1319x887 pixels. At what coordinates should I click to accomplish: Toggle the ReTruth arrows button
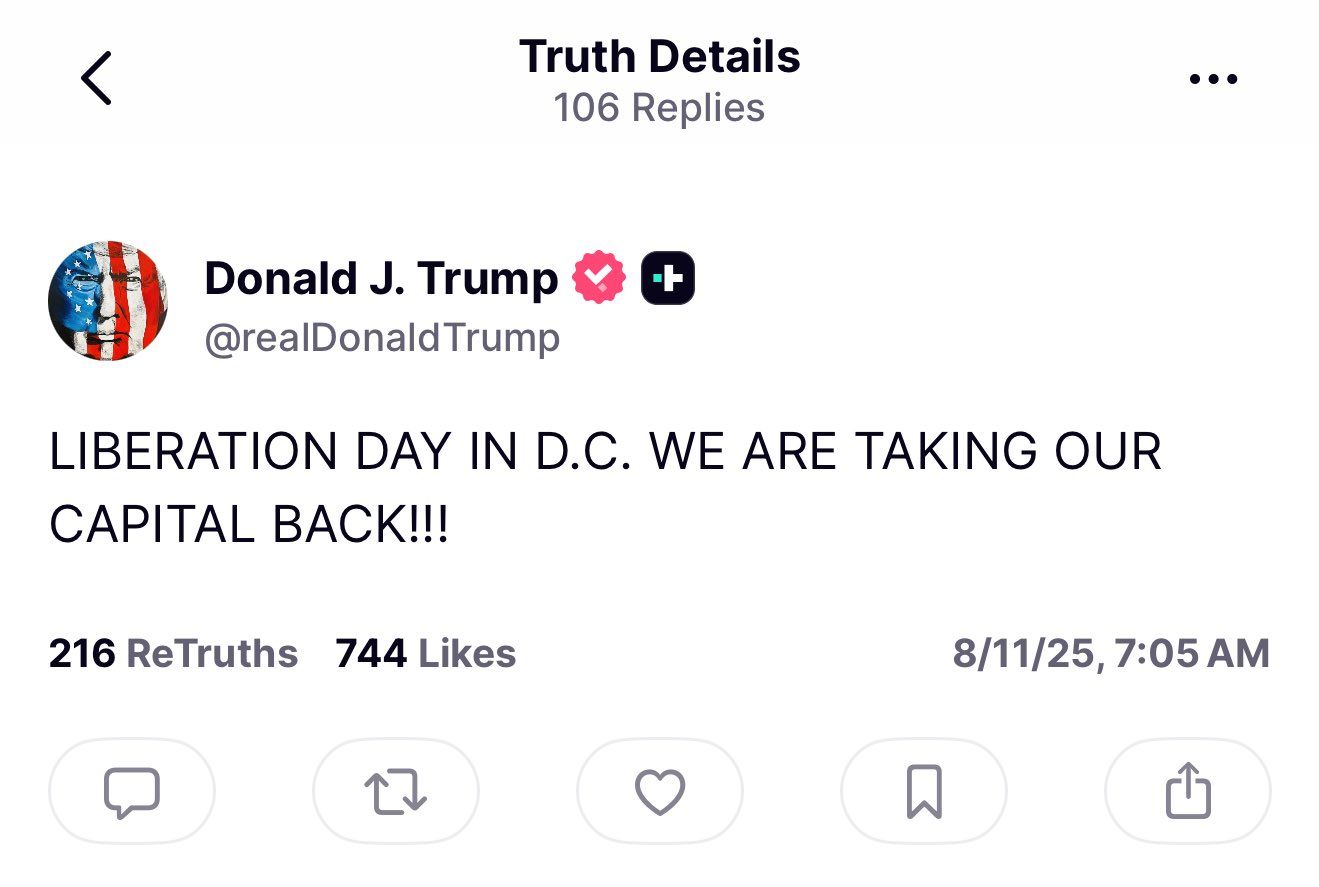point(396,791)
